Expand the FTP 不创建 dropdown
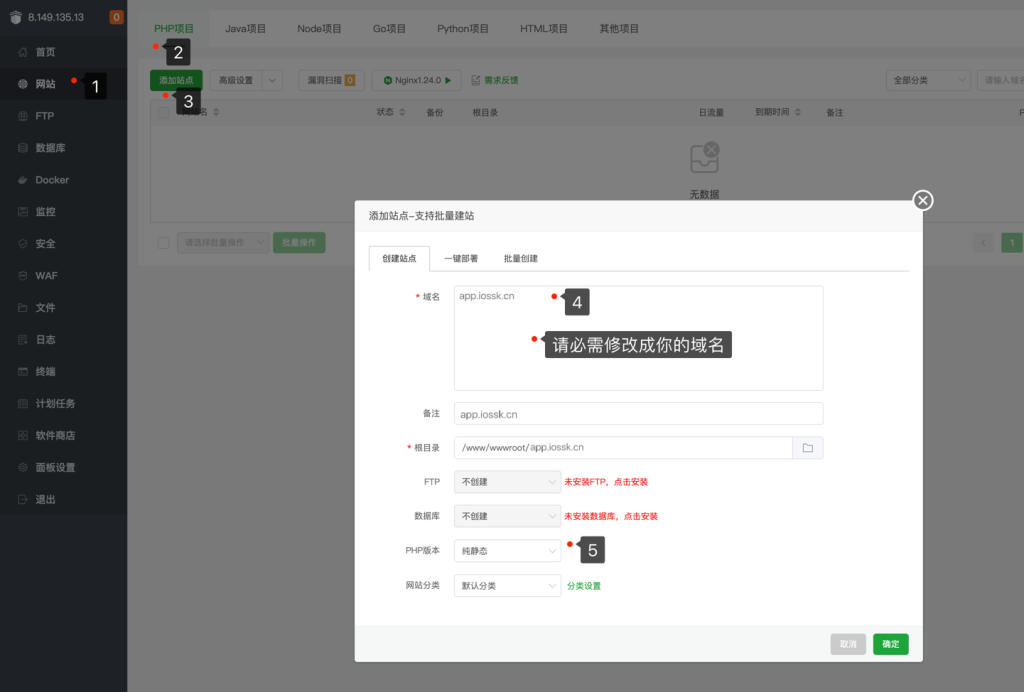This screenshot has height=692, width=1024. coord(507,481)
